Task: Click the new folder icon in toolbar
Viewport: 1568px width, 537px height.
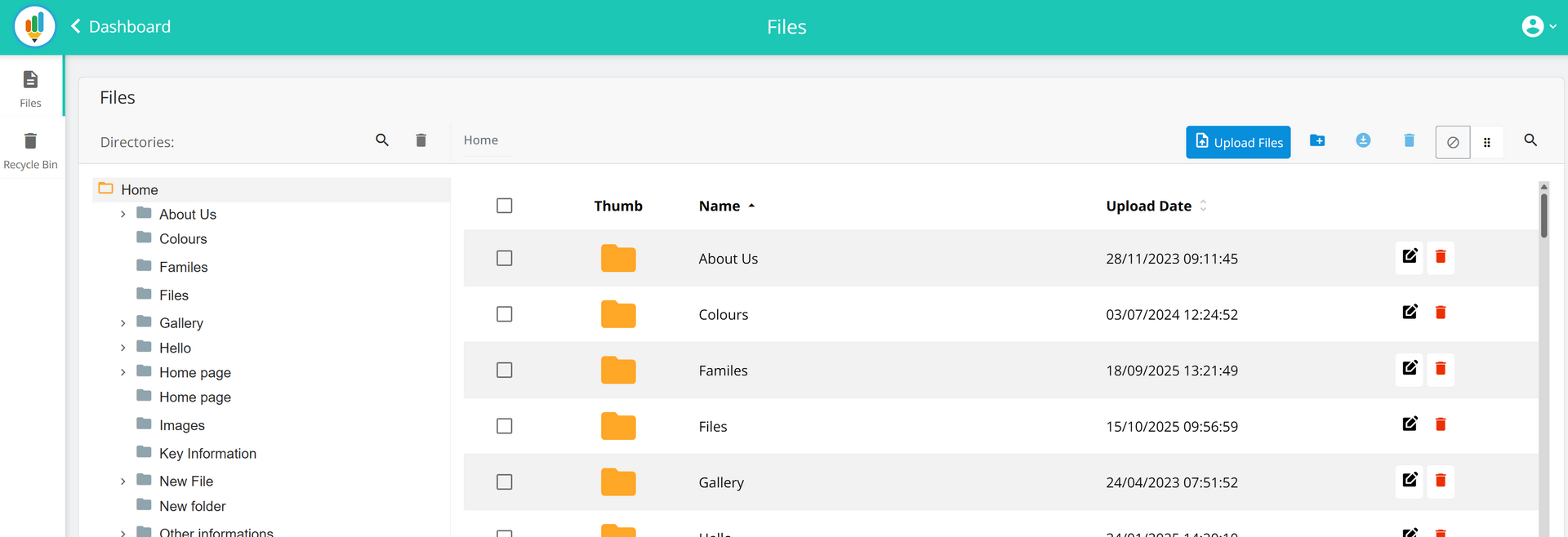Action: tap(1316, 141)
